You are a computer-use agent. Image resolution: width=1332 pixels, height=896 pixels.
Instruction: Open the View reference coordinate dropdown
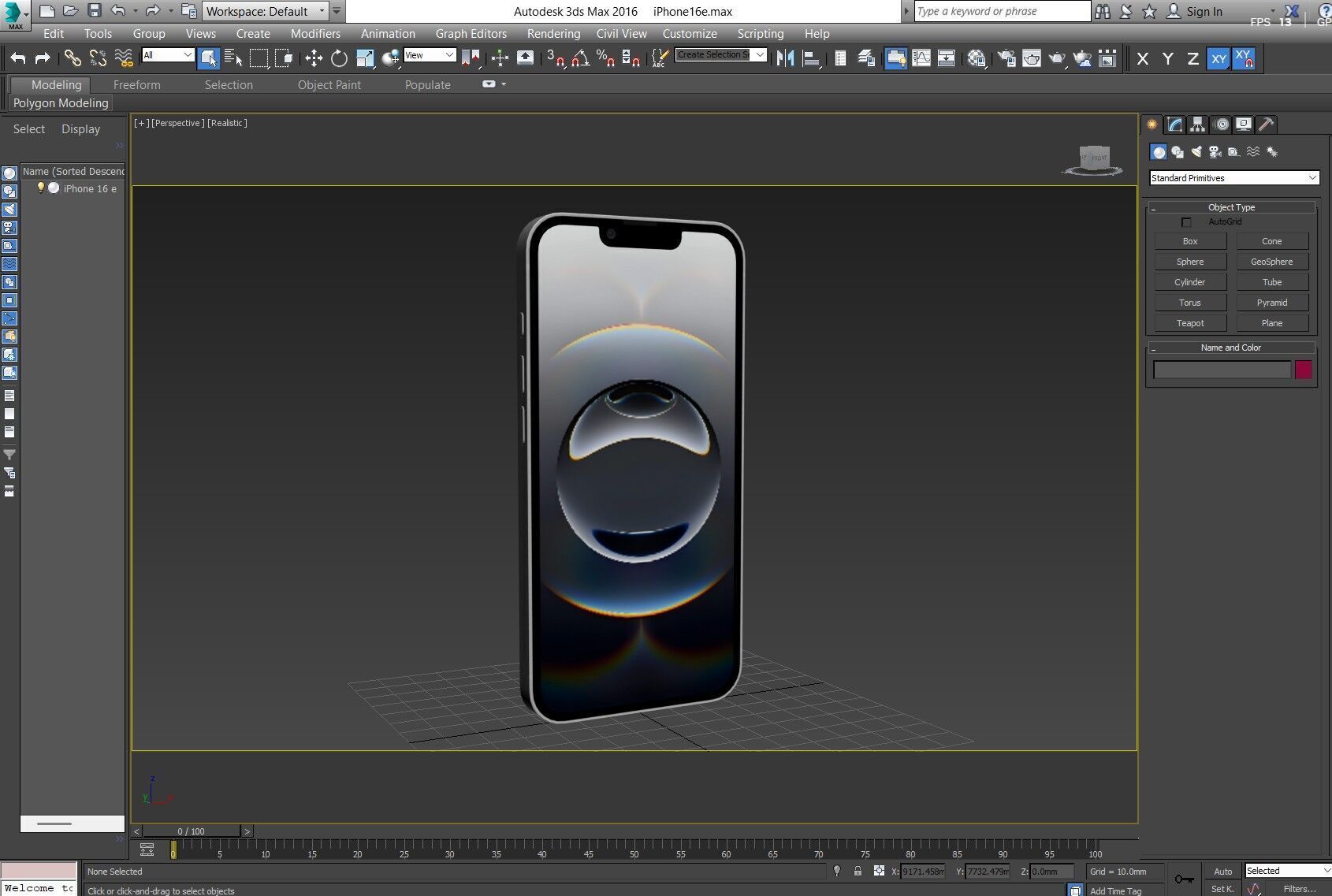tap(430, 54)
